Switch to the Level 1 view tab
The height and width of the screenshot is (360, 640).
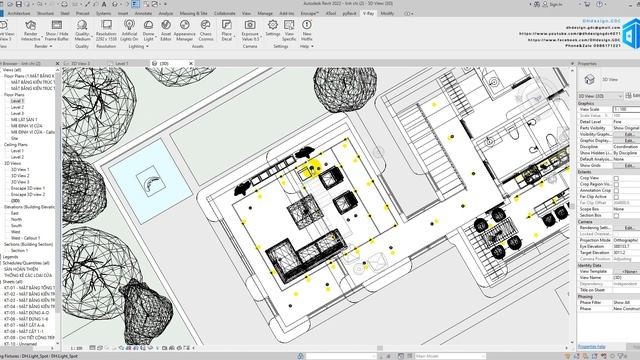point(122,64)
